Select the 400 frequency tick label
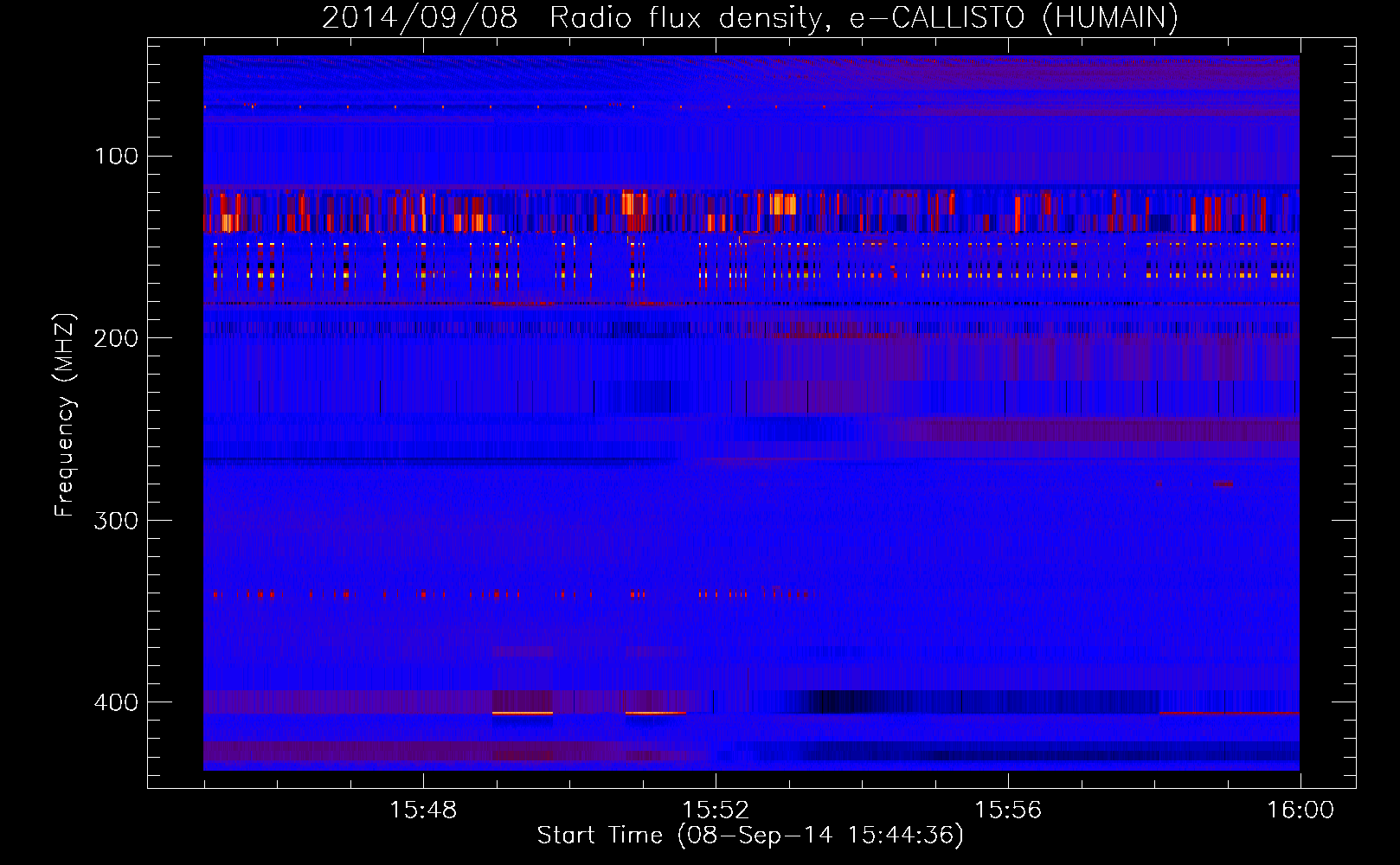 (116, 702)
